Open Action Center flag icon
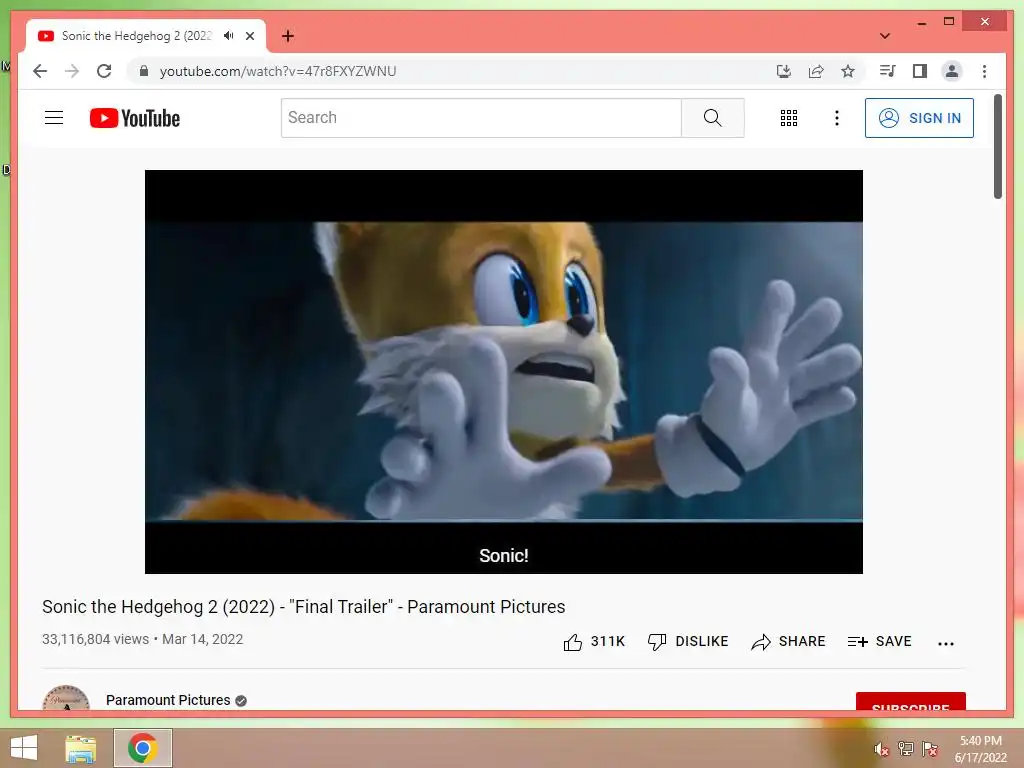 click(x=930, y=748)
